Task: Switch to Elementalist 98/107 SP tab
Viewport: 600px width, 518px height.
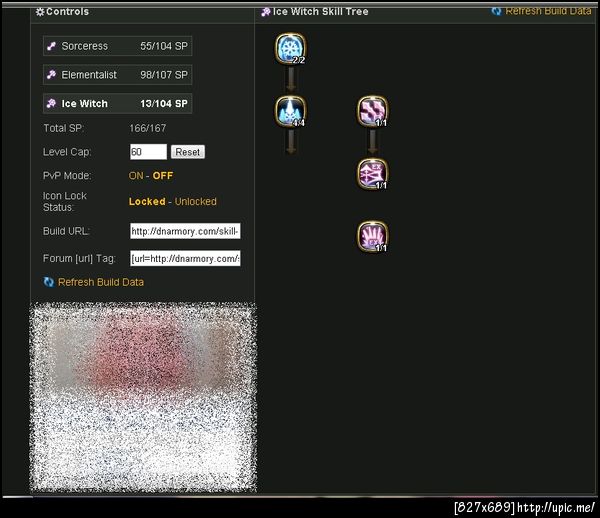Action: [117, 75]
